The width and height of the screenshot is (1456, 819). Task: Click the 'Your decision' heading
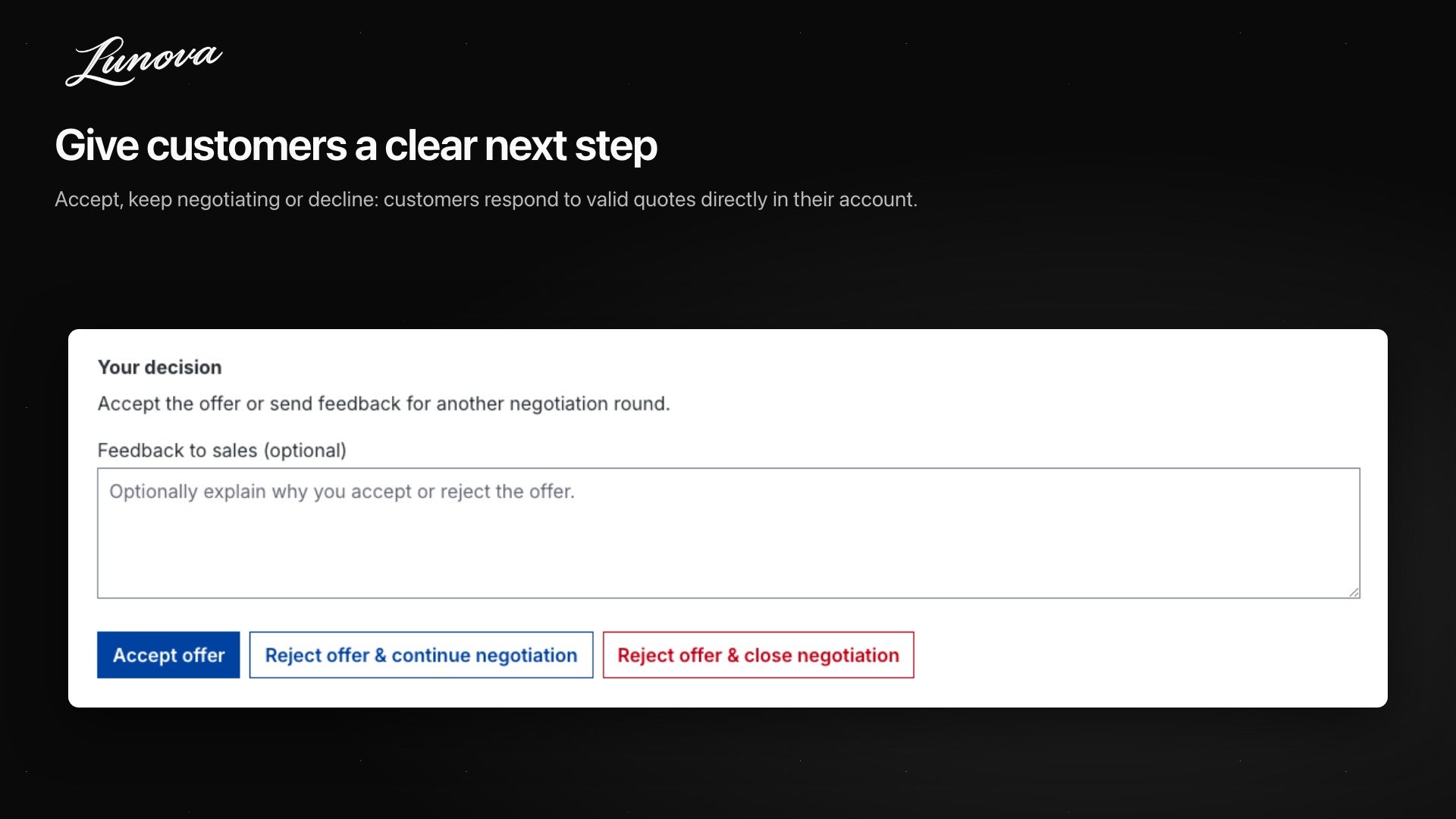159,367
